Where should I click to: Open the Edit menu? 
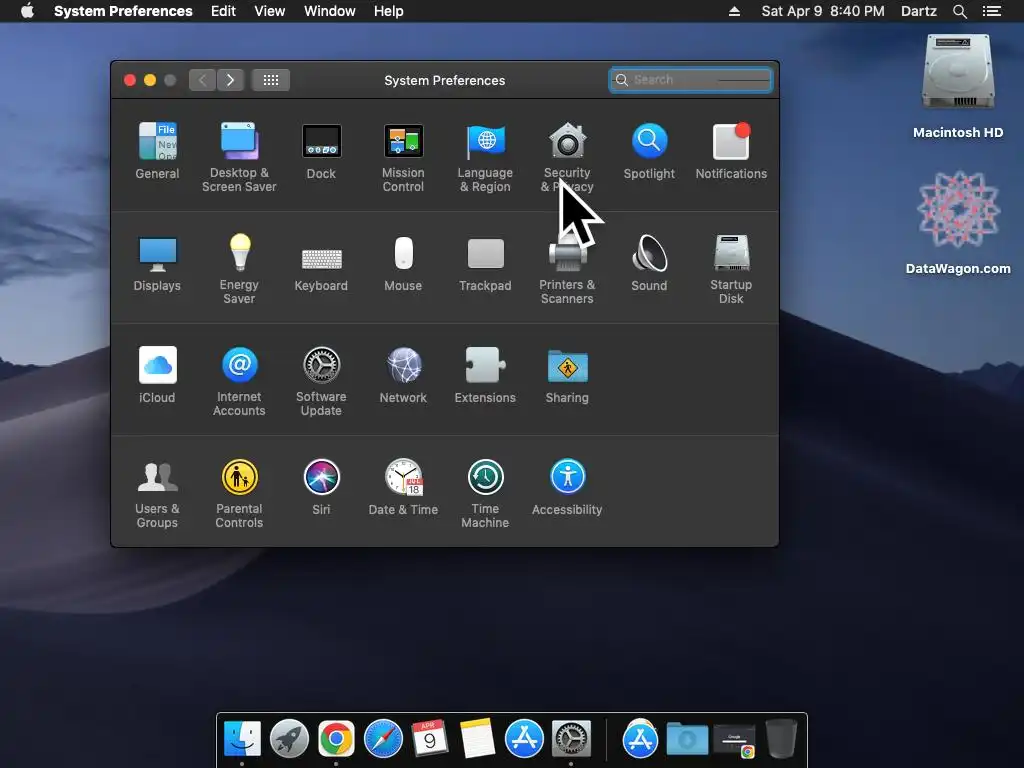[223, 11]
